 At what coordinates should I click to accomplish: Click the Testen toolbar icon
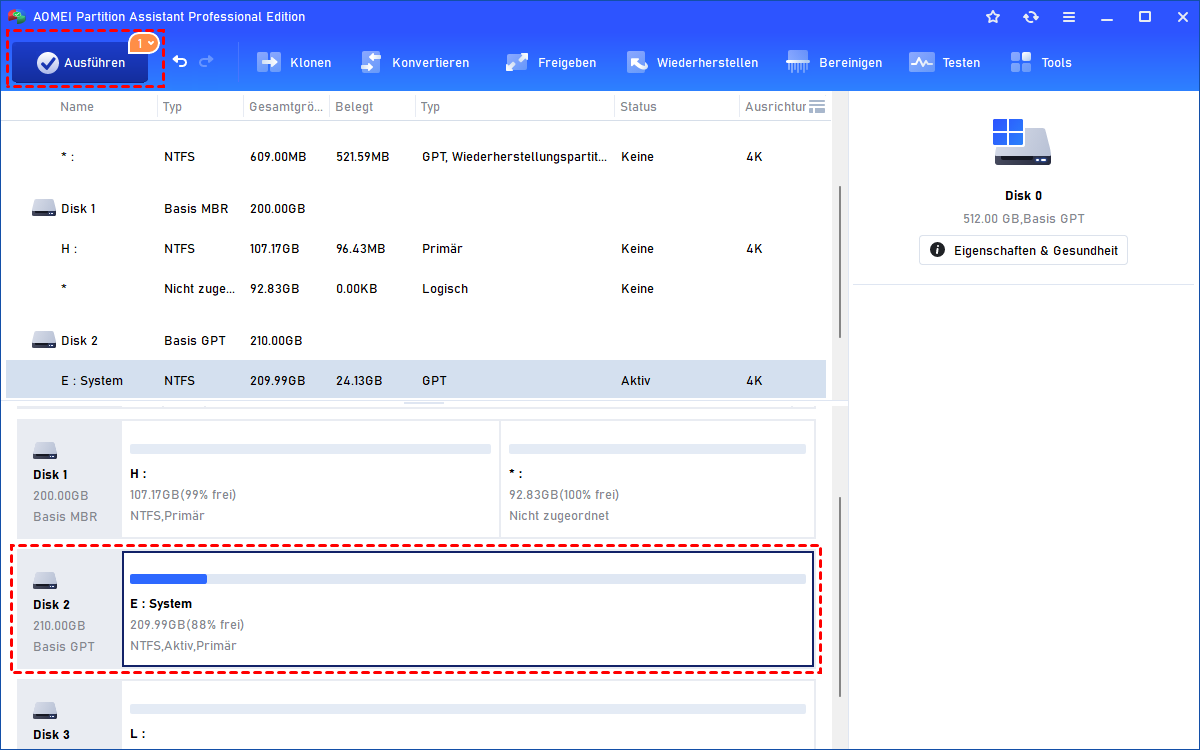click(921, 62)
